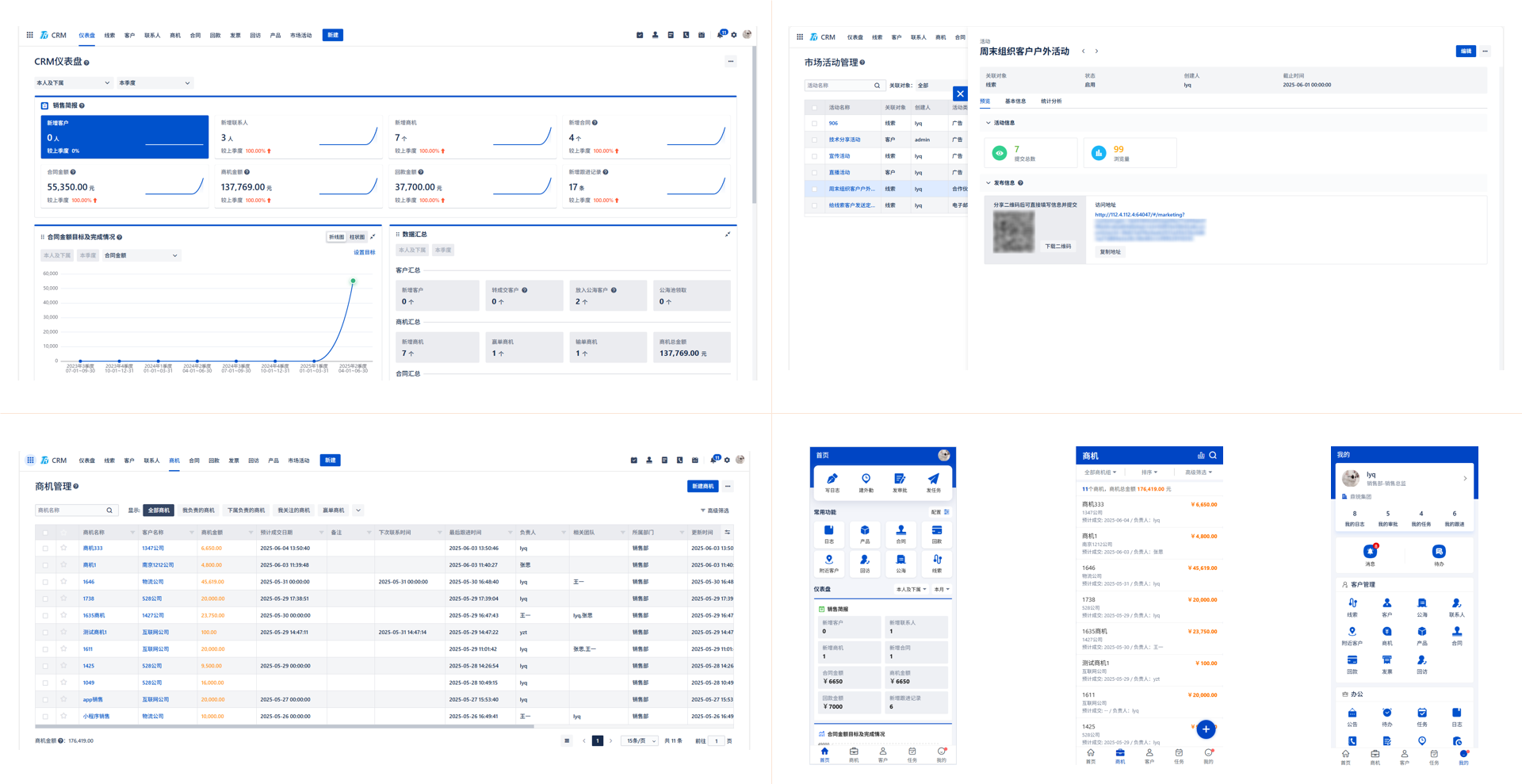This screenshot has width=1522, height=784.
Task: Open 发票 icon under 客户管理
Action: click(1386, 660)
